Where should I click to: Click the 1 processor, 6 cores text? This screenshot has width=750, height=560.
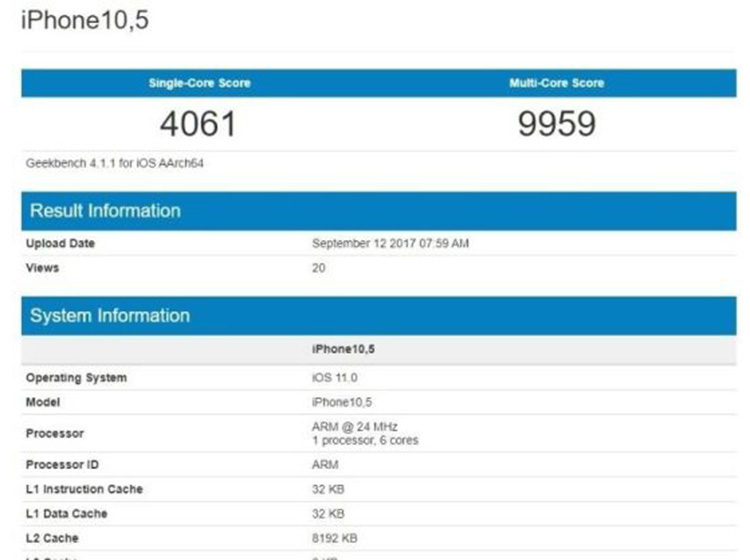click(365, 440)
